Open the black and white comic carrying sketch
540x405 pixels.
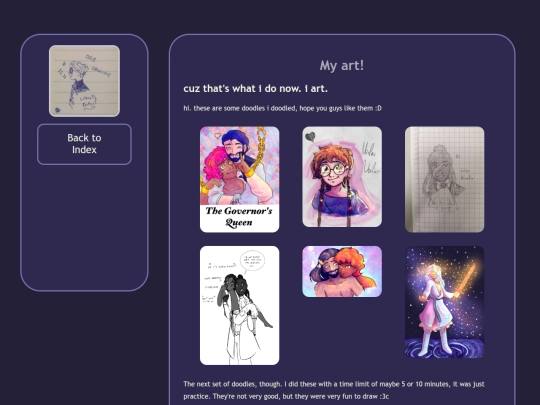tap(239, 305)
